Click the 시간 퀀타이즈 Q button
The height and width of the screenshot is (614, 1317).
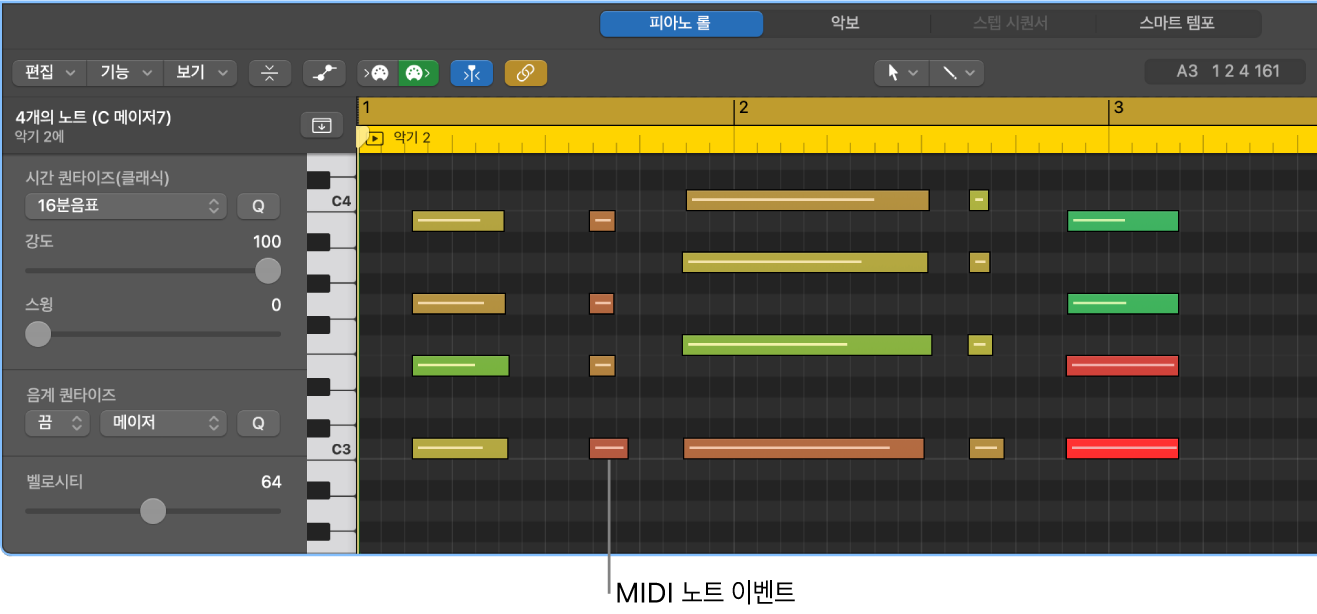(x=258, y=206)
